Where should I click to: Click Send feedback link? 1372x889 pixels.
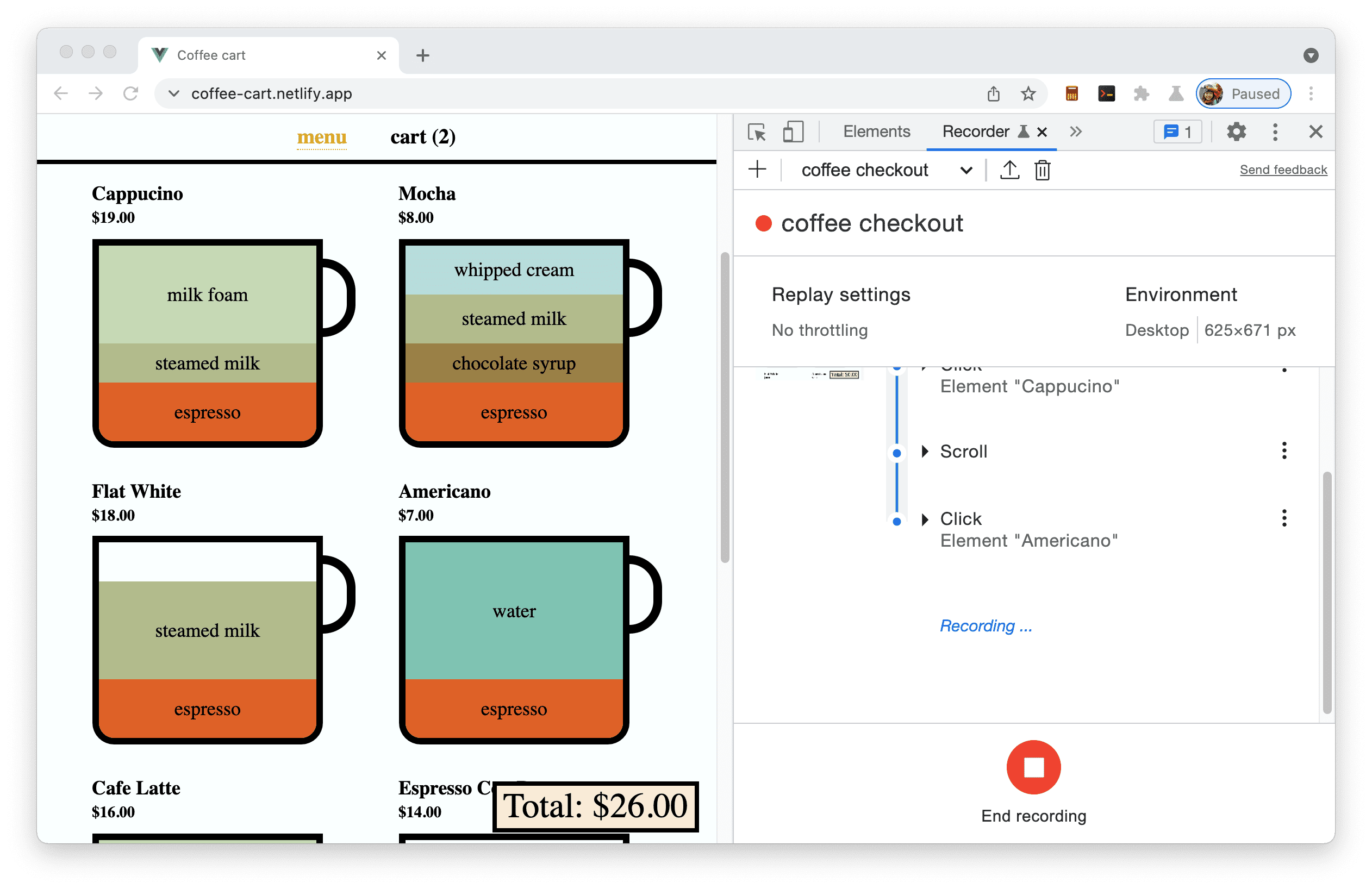(1284, 170)
